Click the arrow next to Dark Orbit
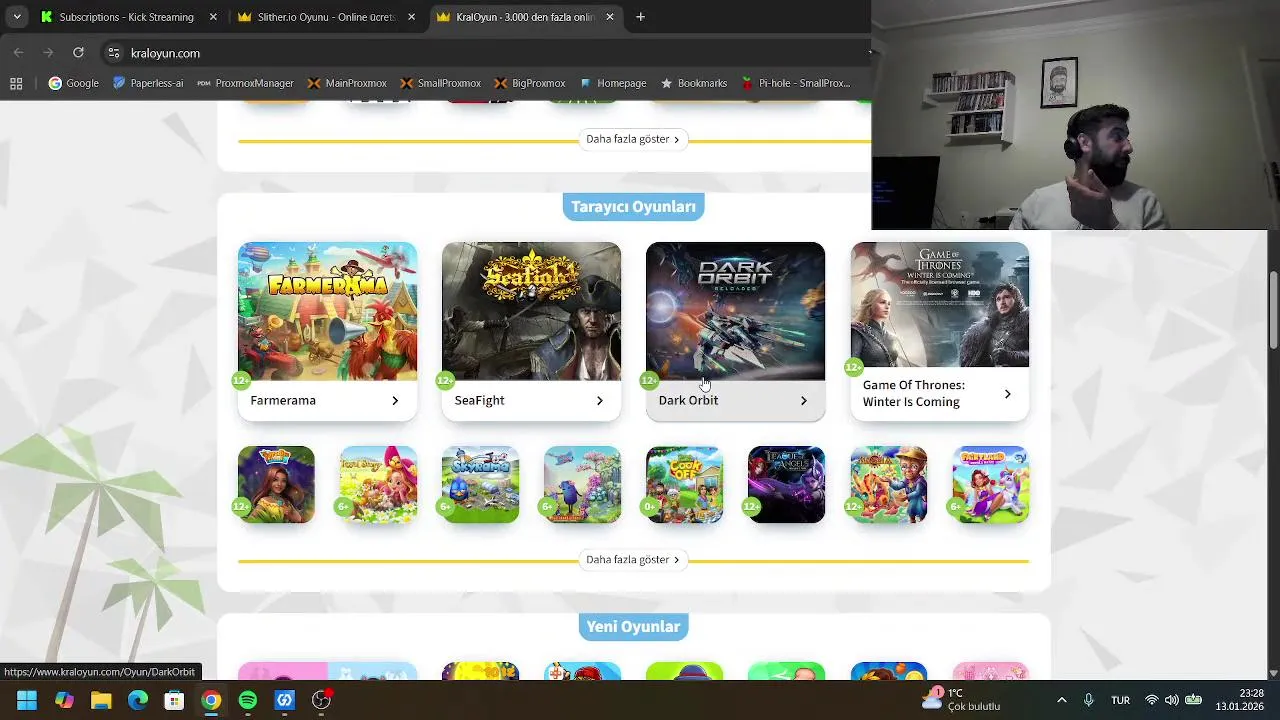Screen dimensions: 1280x720 pos(803,401)
